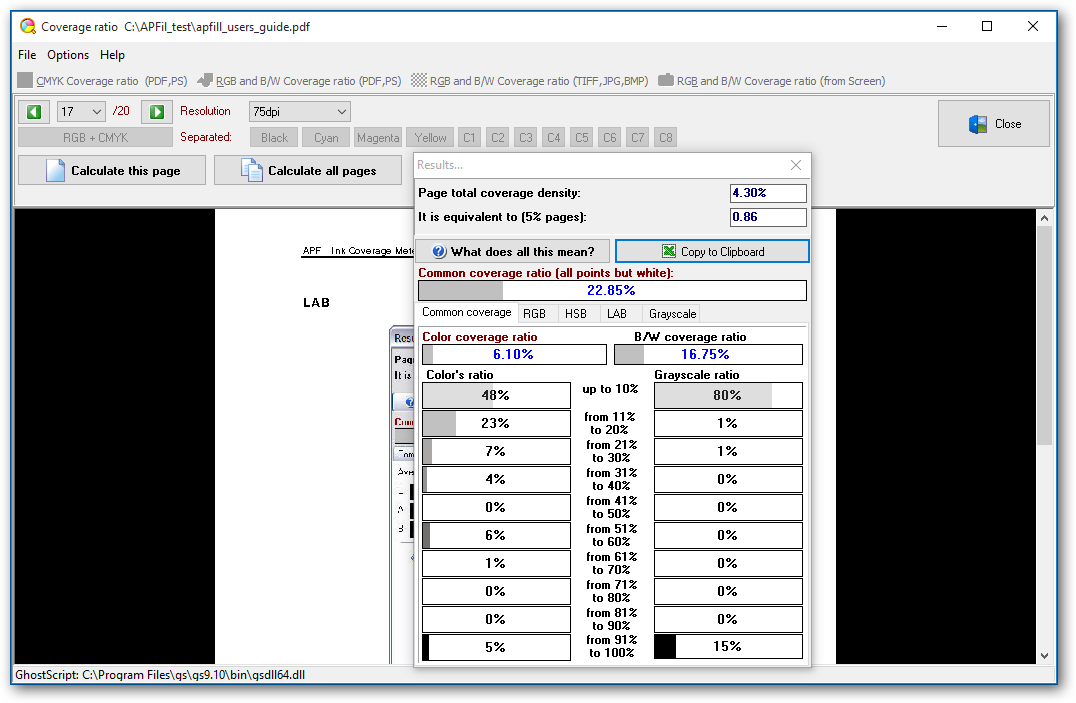This screenshot has height=703, width=1076.
Task: Open the File menu
Action: [x=27, y=55]
